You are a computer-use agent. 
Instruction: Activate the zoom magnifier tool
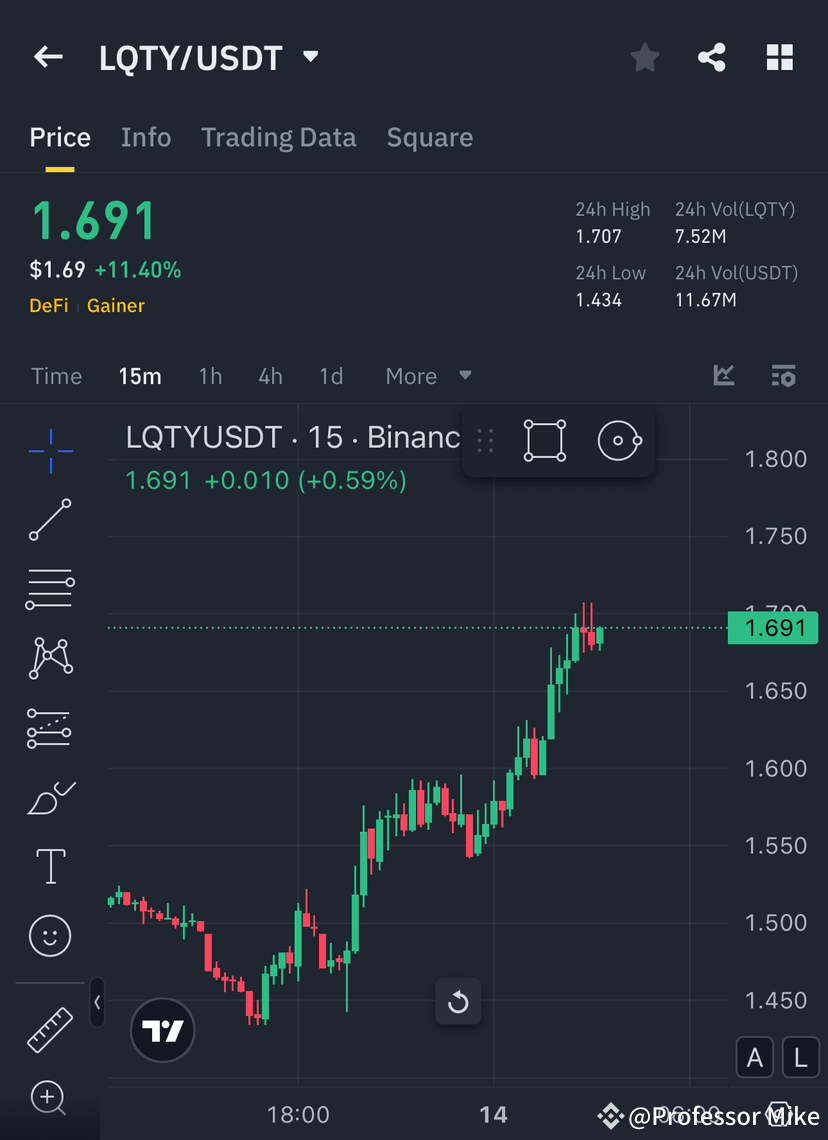pos(50,1098)
